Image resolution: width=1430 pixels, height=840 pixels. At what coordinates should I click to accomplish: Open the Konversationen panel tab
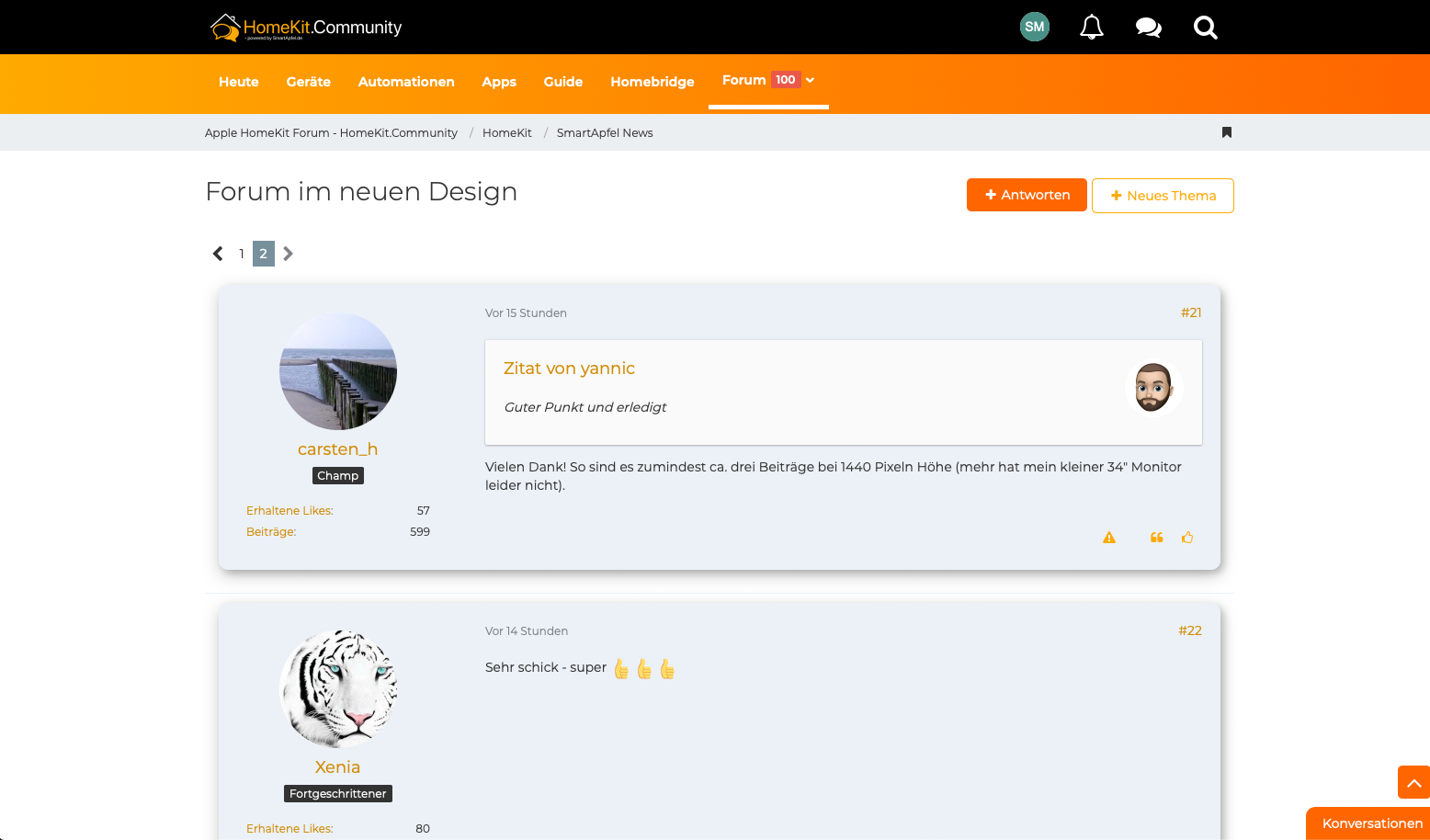coord(1370,823)
